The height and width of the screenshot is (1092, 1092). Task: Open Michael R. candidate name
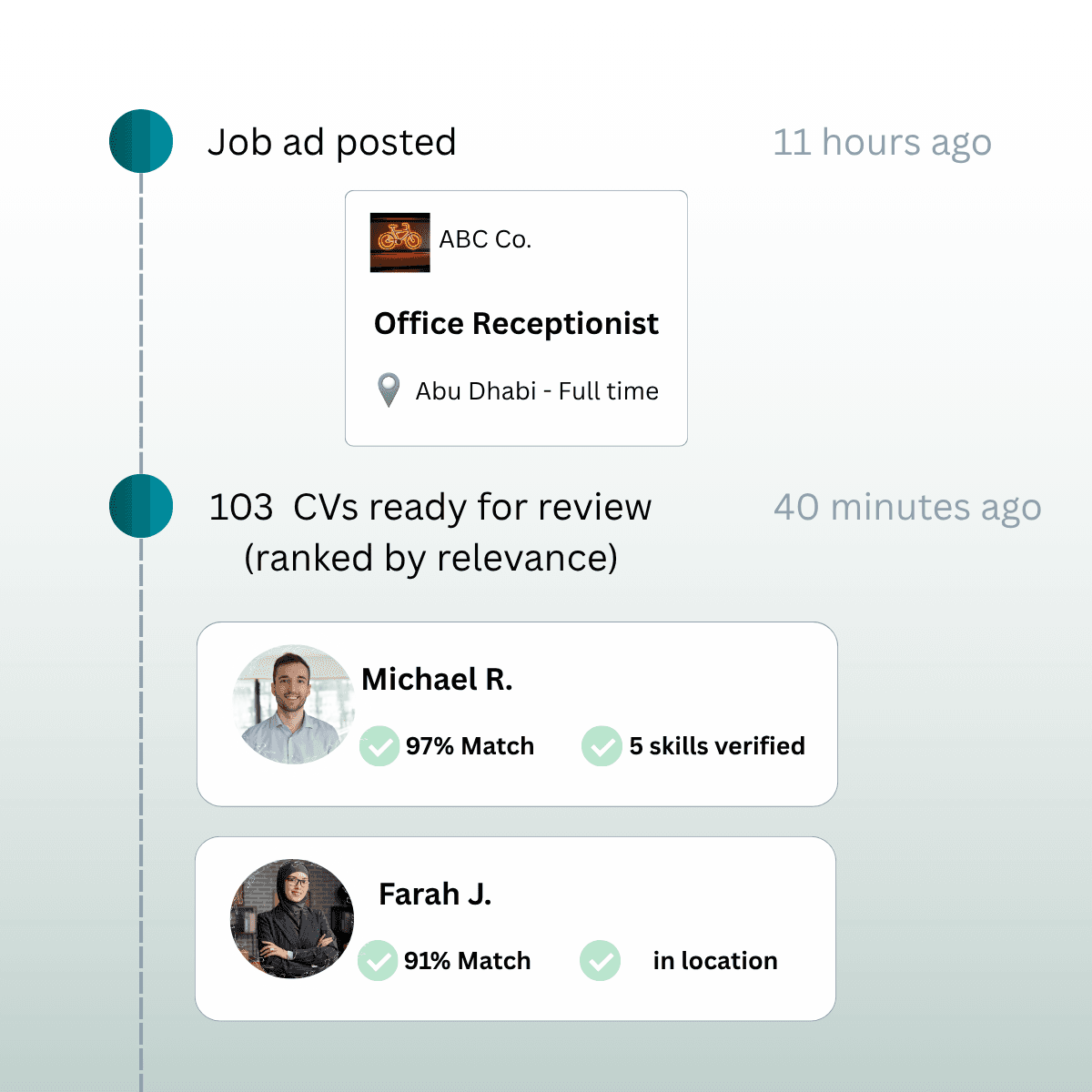click(x=437, y=680)
